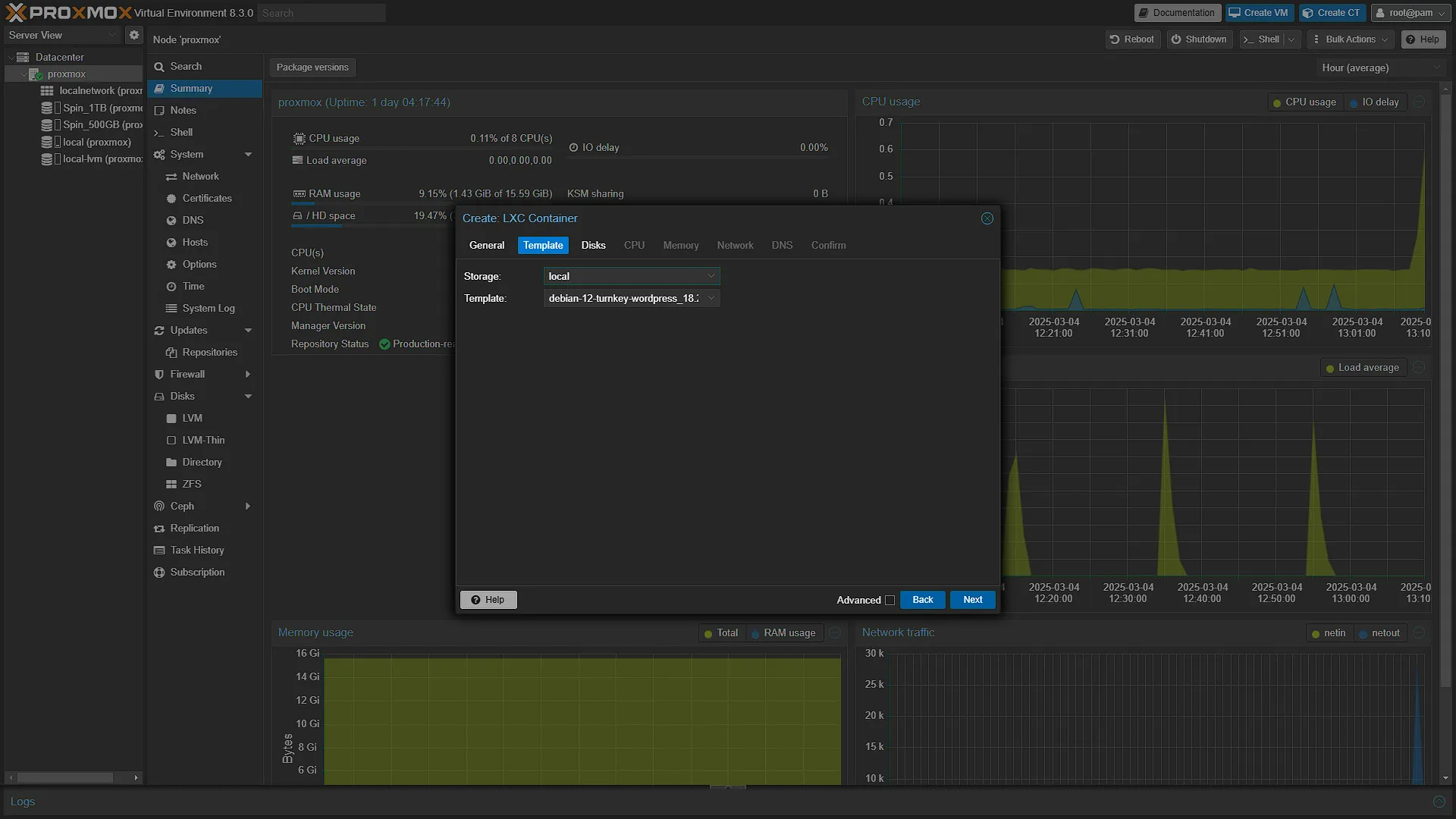Open the Bulk Actions dropdown
The height and width of the screenshot is (819, 1456).
pyautogui.click(x=1351, y=39)
